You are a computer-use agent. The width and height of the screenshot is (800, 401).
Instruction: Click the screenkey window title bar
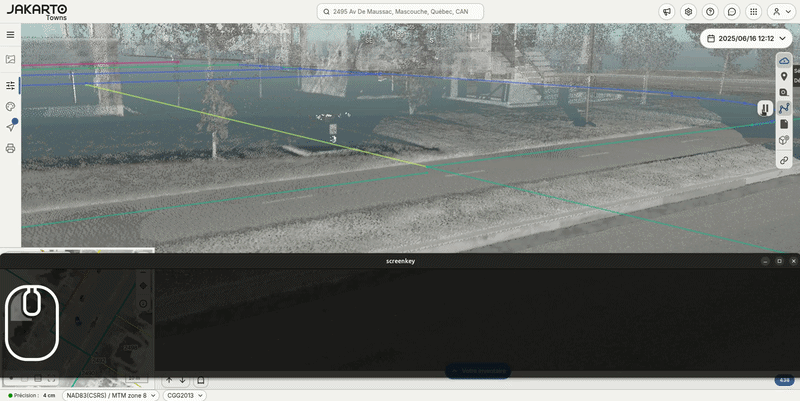tap(400, 261)
